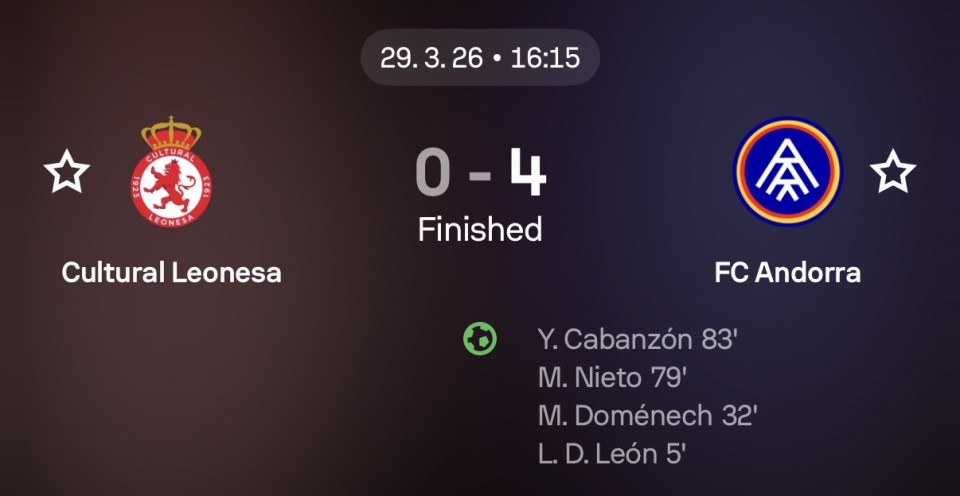The height and width of the screenshot is (496, 960).
Task: Select the 16:15 kick-off time
Action: coord(545,57)
